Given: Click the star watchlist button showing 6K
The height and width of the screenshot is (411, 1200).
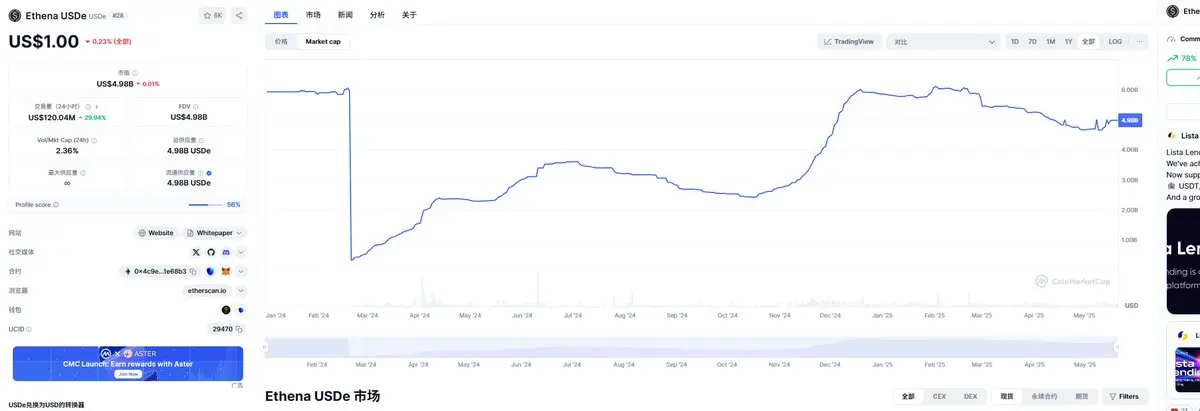Looking at the screenshot, I should coord(213,15).
